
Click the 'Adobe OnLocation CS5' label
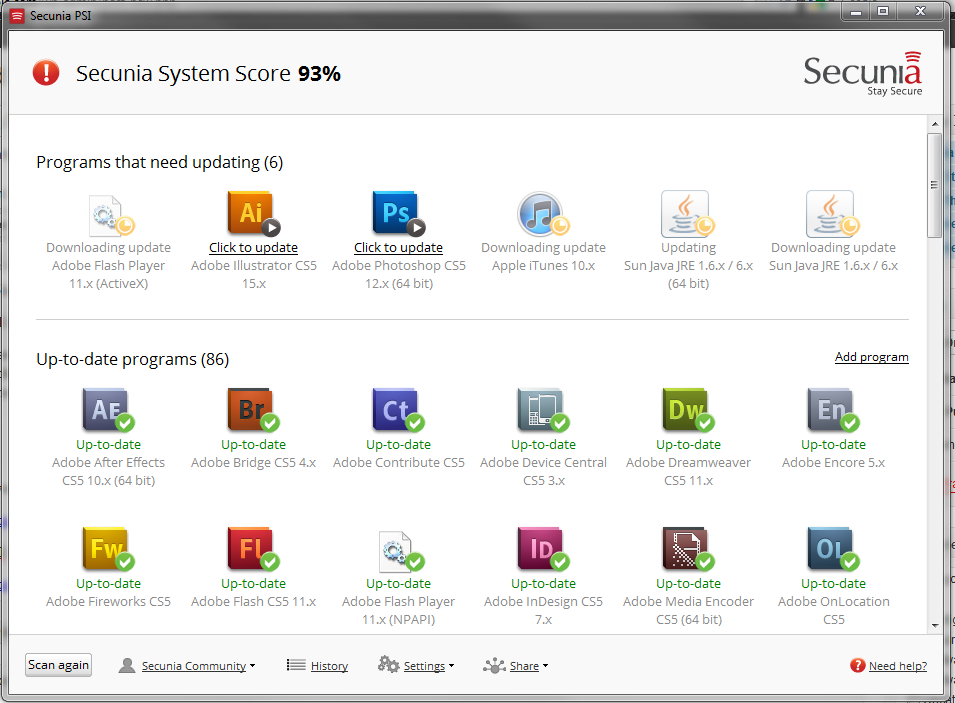(833, 610)
